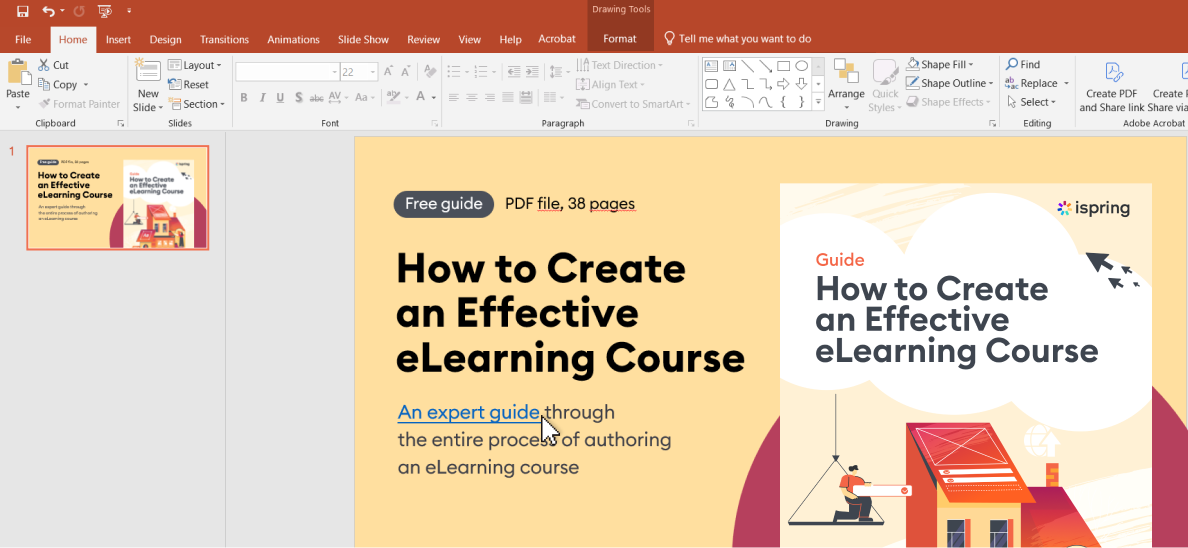Open the Replace dropdown arrow
Image resolution: width=1188 pixels, height=548 pixels.
tap(1066, 83)
